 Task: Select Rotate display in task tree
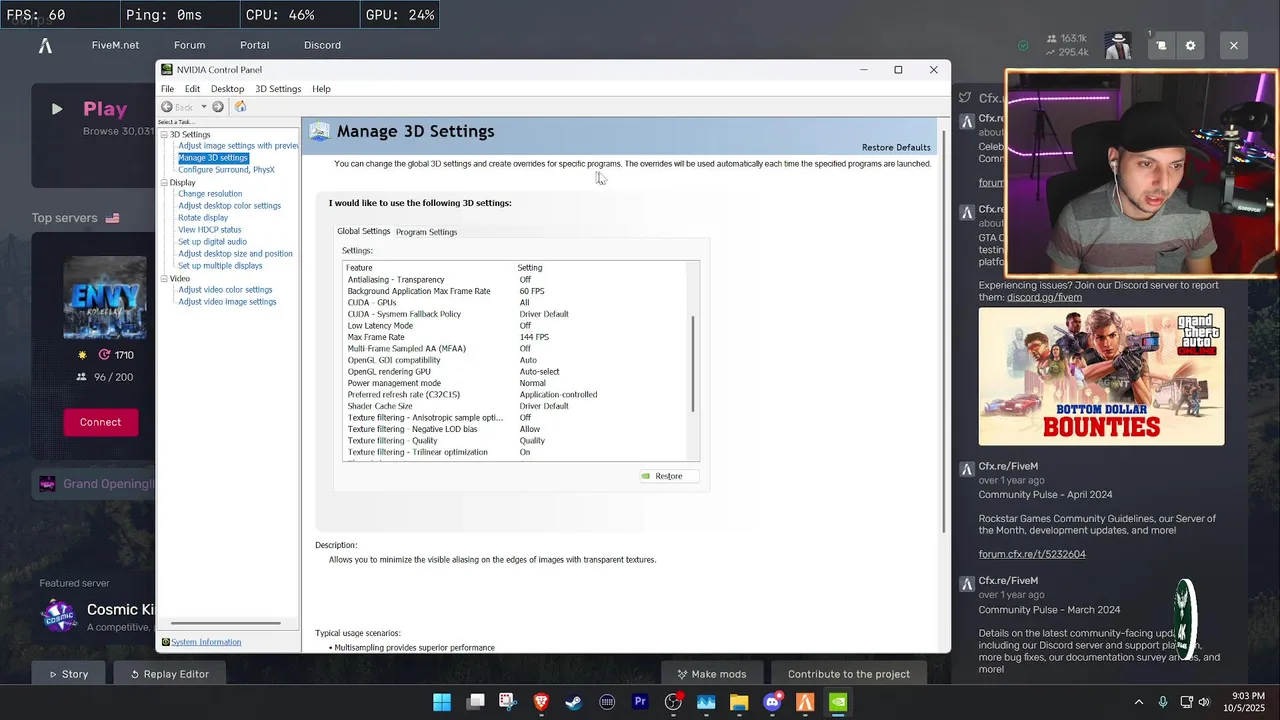203,218
